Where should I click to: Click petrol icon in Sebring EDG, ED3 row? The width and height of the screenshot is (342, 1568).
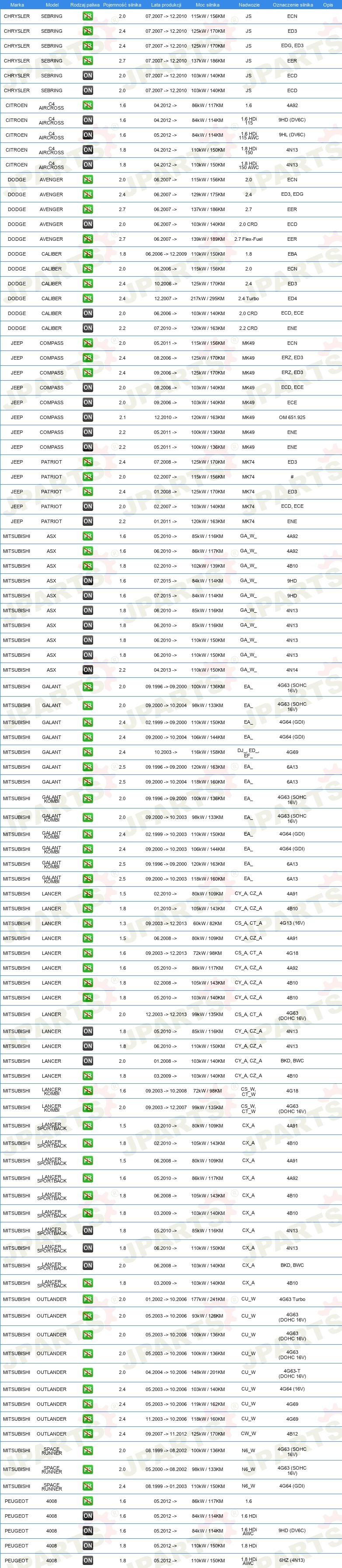point(88,45)
